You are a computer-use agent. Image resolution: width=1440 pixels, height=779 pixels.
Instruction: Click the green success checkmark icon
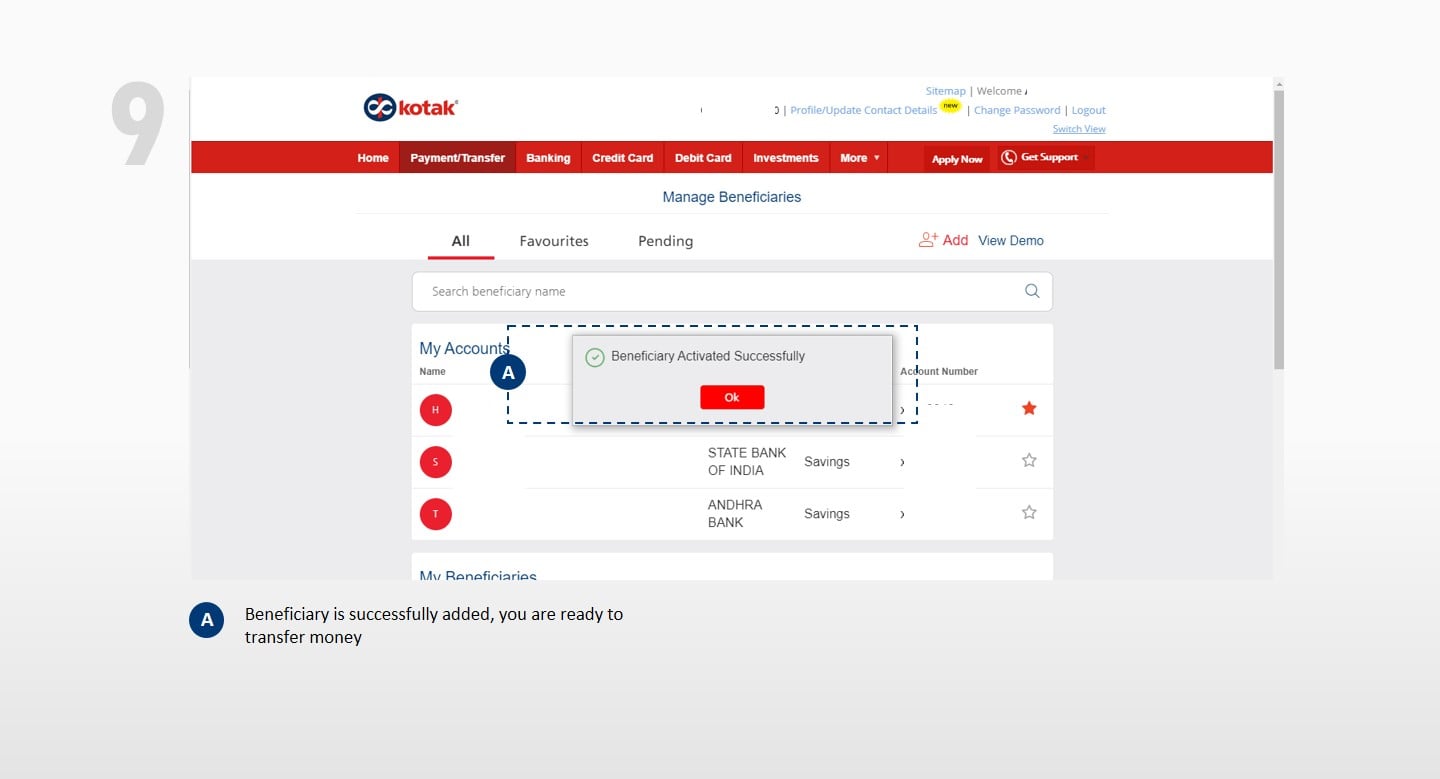pos(594,357)
